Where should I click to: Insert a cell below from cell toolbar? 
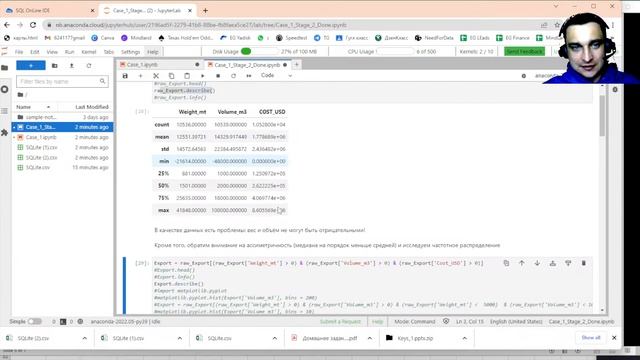(568, 263)
